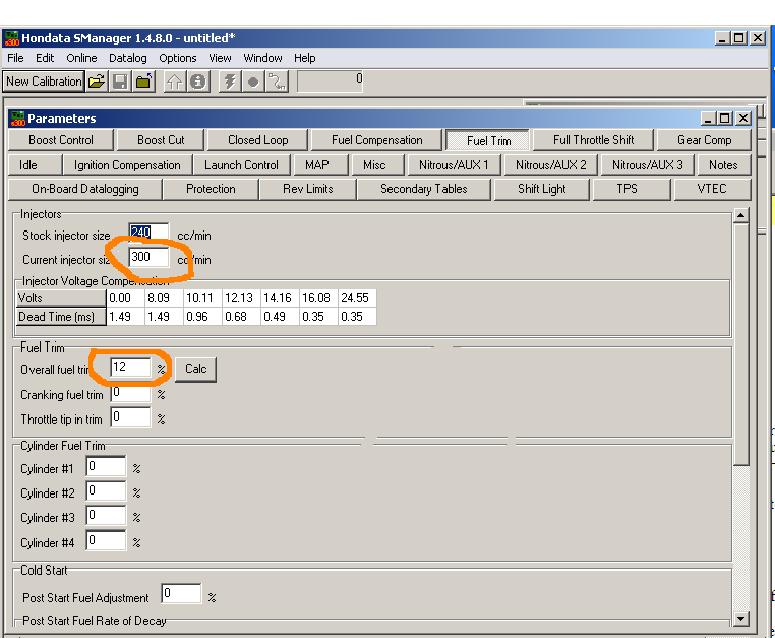Switch to the Boost Control tab

pos(61,140)
